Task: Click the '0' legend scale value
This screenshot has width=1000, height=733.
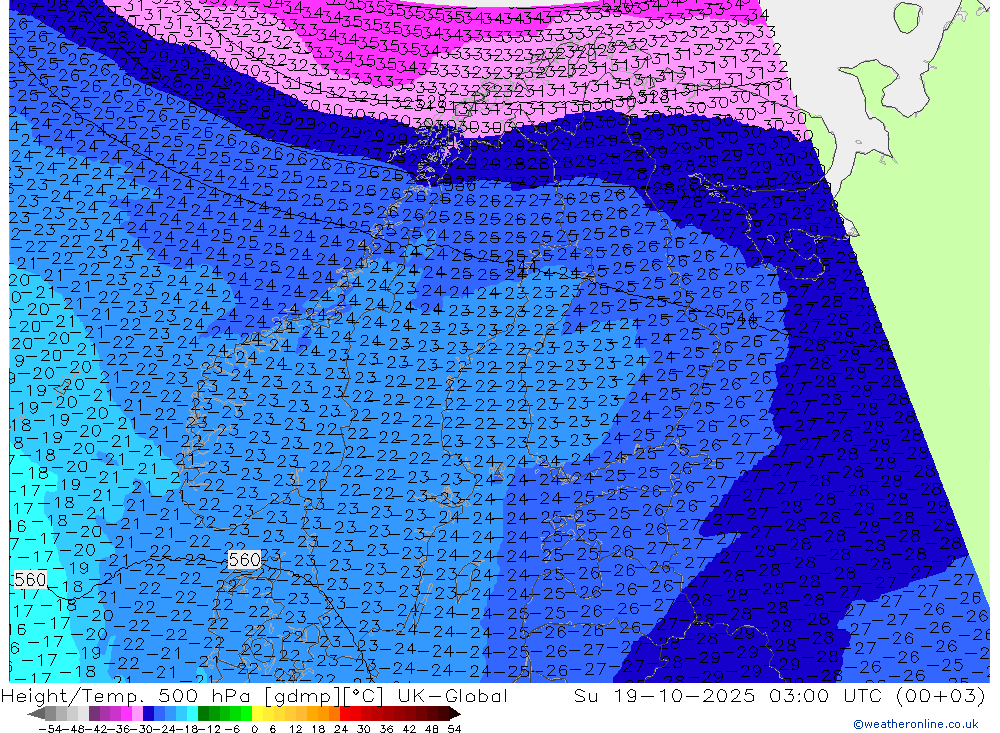Action: tap(254, 729)
